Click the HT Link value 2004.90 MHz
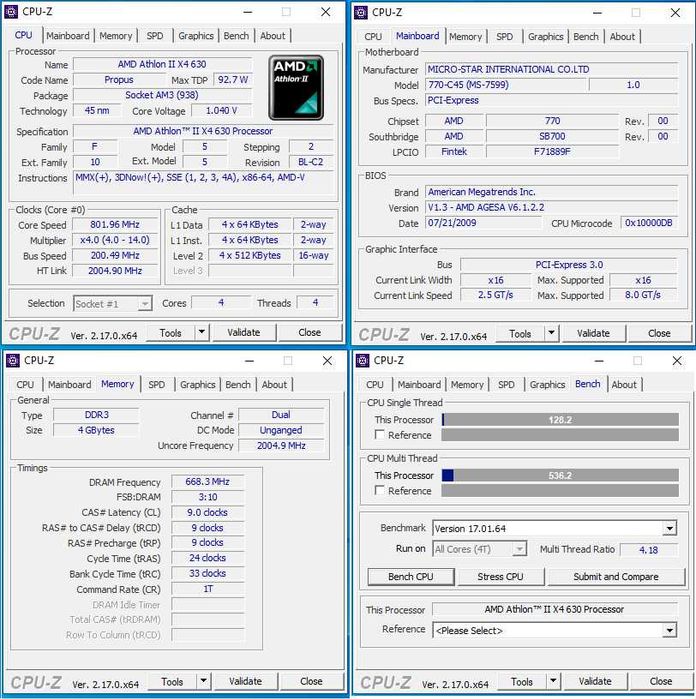 click(115, 271)
